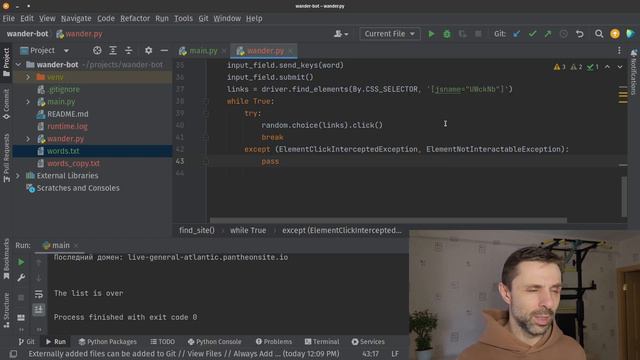Collapse the wander-bot root folder
This screenshot has height=360, width=640.
[18, 64]
